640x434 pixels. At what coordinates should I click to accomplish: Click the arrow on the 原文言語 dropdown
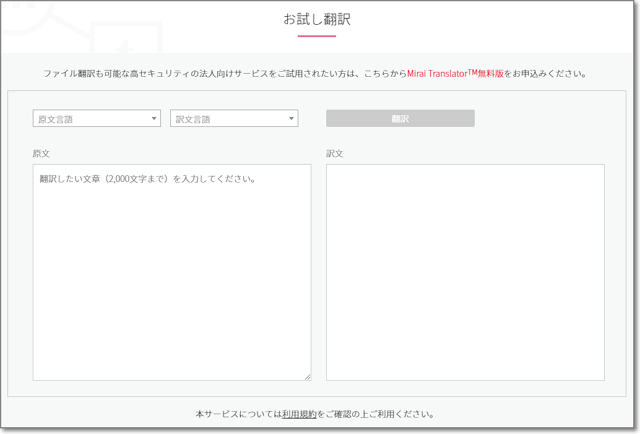[x=154, y=119]
